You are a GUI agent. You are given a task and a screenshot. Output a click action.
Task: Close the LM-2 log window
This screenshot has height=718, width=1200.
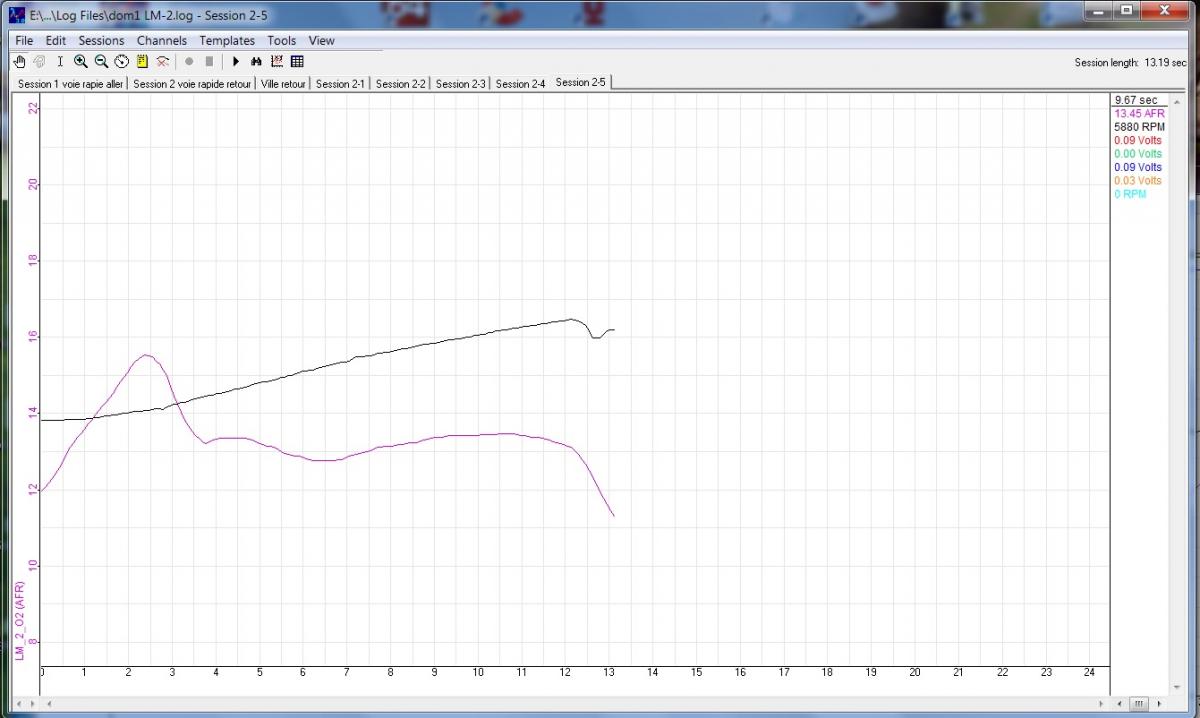tap(1164, 12)
